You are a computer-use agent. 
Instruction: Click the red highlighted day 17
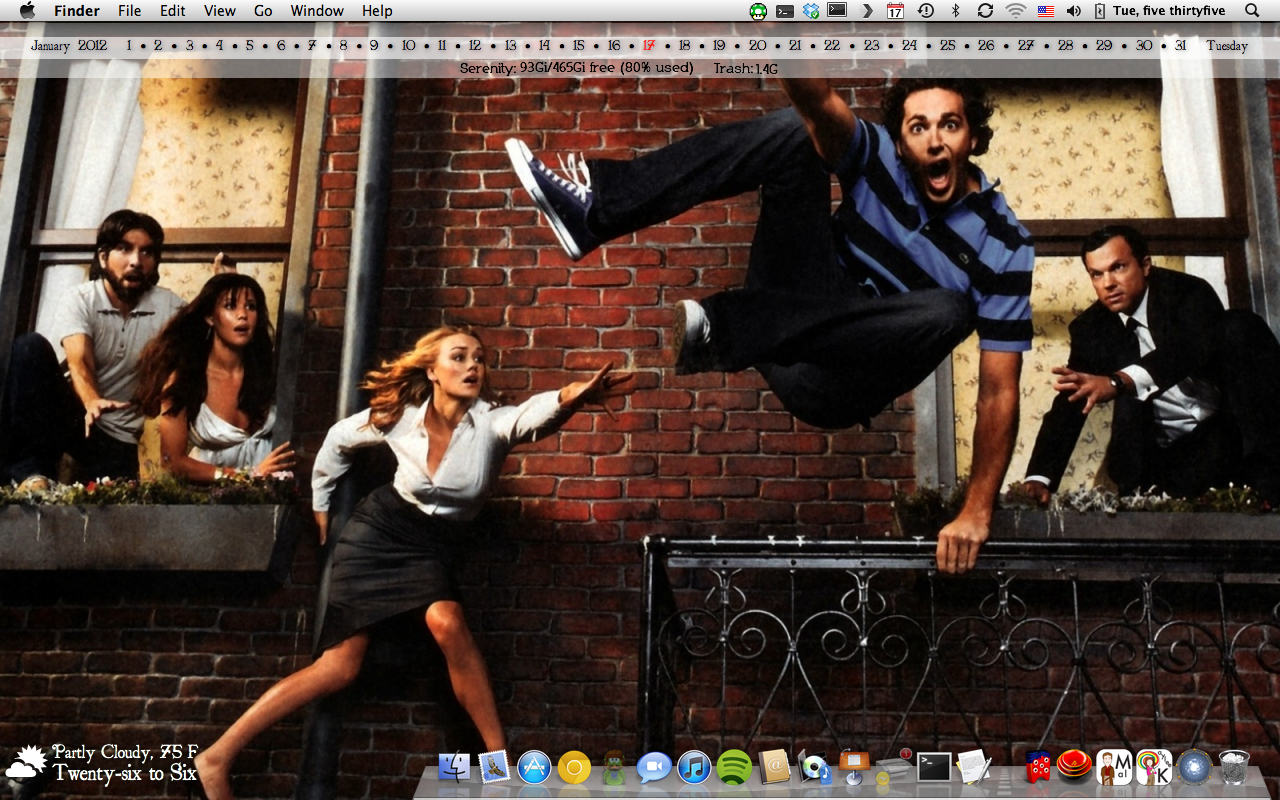pyautogui.click(x=649, y=45)
